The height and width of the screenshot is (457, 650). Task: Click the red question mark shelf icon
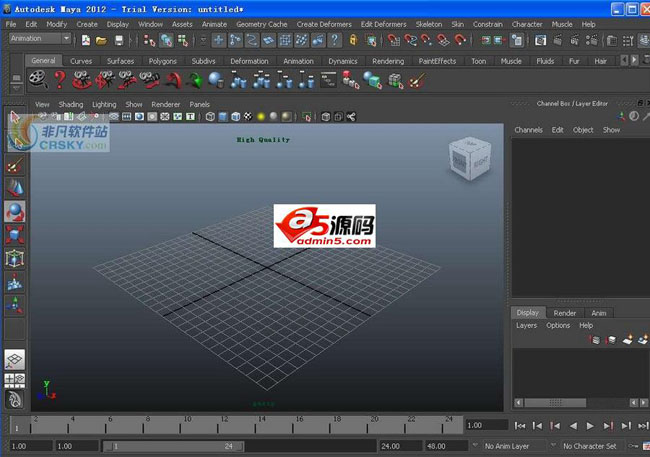click(60, 80)
